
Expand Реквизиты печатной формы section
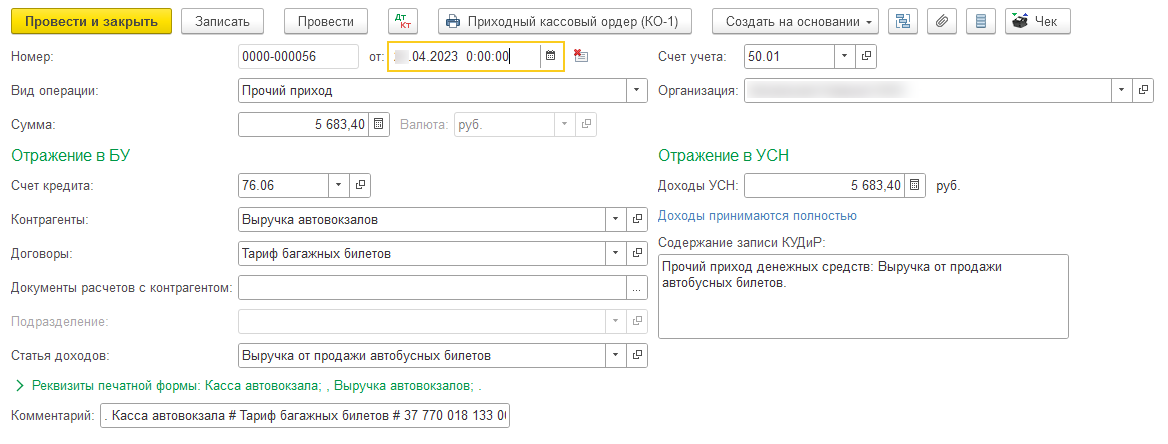pos(20,385)
